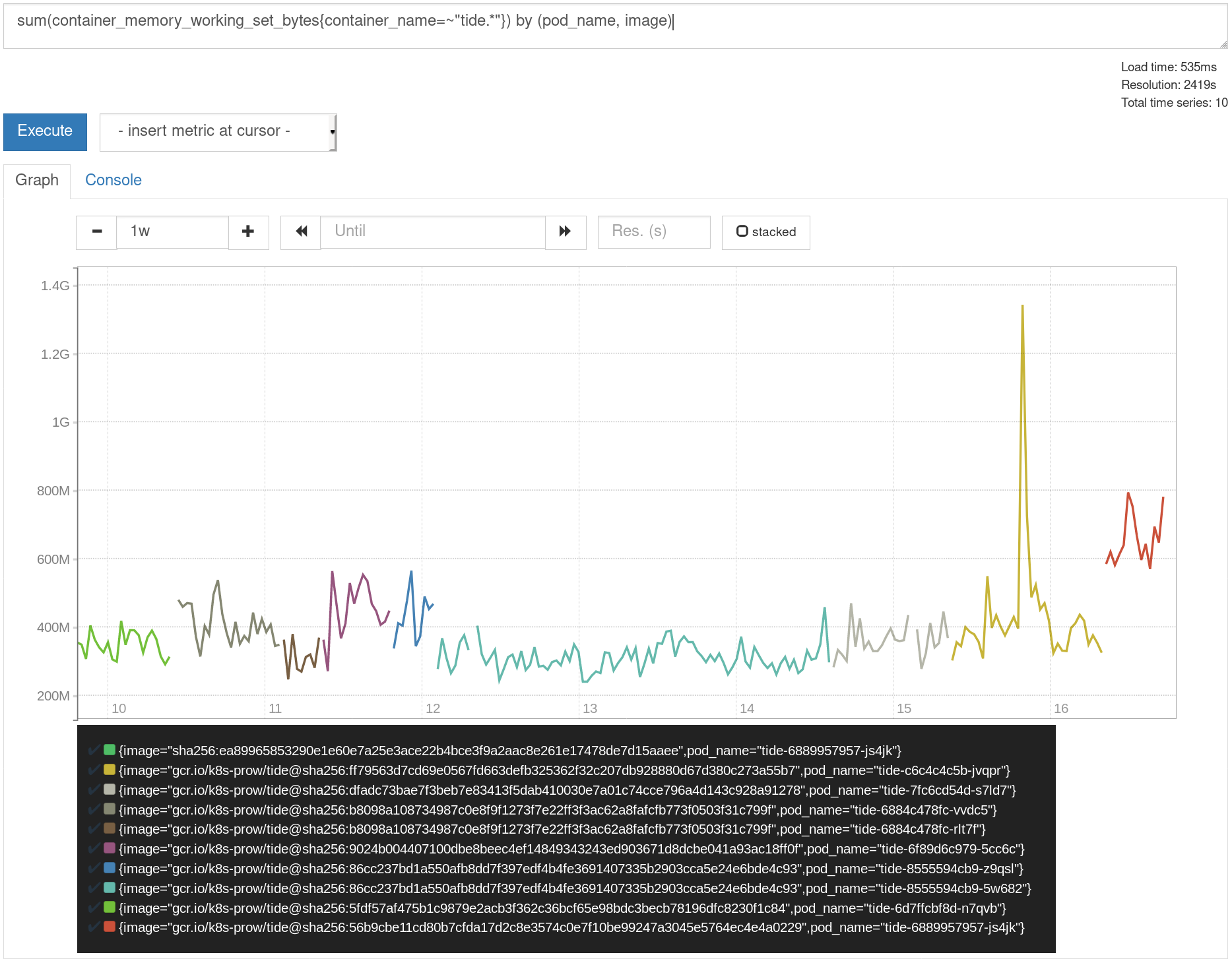The height and width of the screenshot is (959, 1232).
Task: Click the minus icon to decrease time range
Action: [97, 232]
